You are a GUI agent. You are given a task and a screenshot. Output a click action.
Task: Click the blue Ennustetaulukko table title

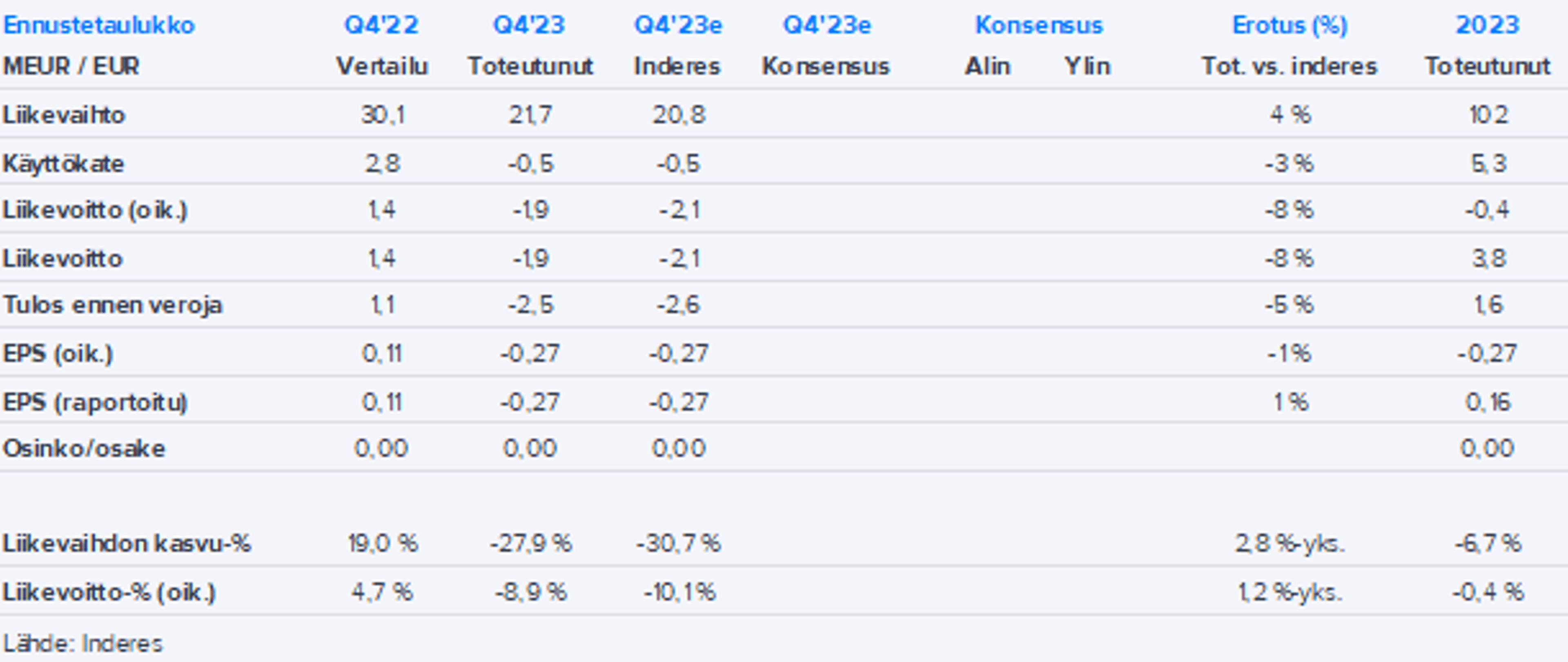98,26
